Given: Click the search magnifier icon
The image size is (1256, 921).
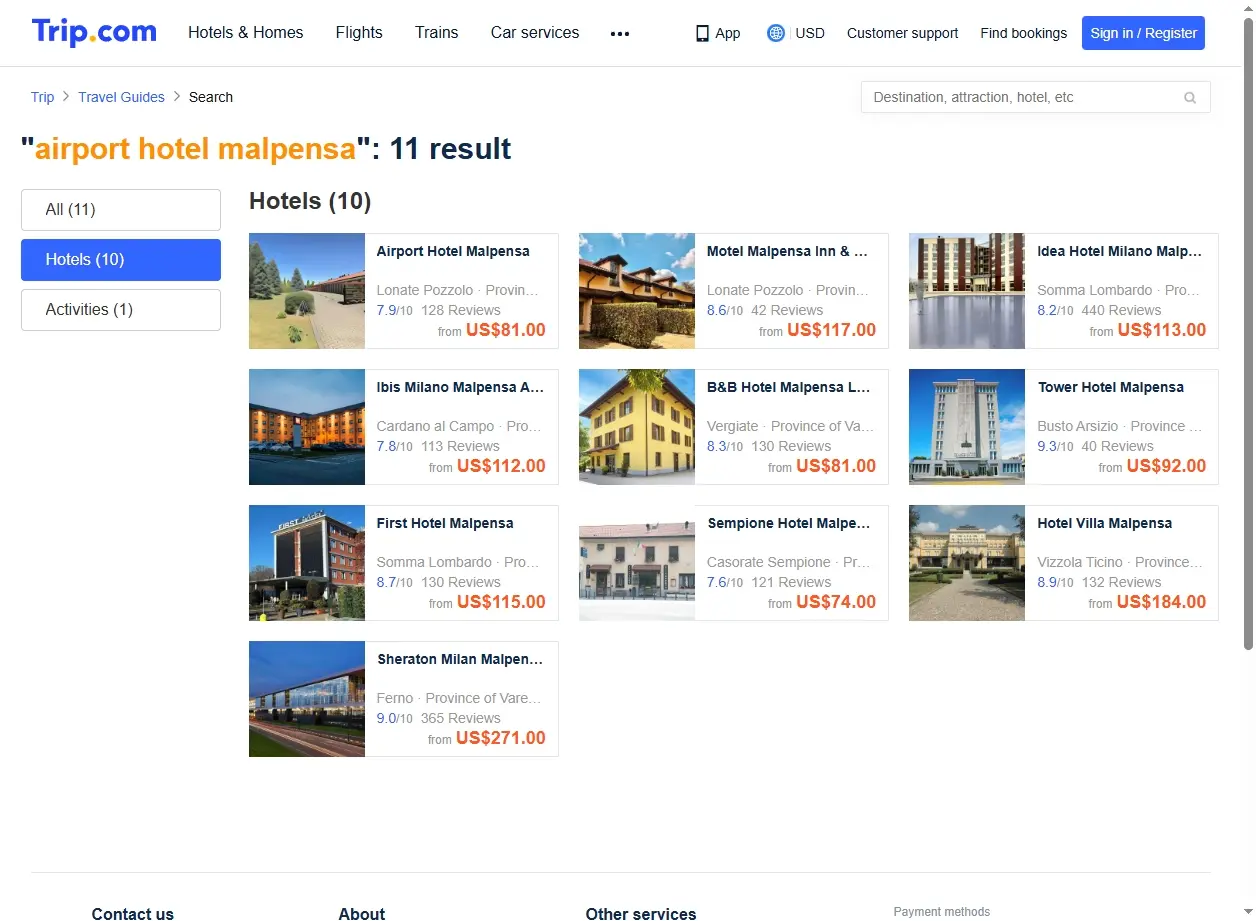Looking at the screenshot, I should coord(1190,98).
